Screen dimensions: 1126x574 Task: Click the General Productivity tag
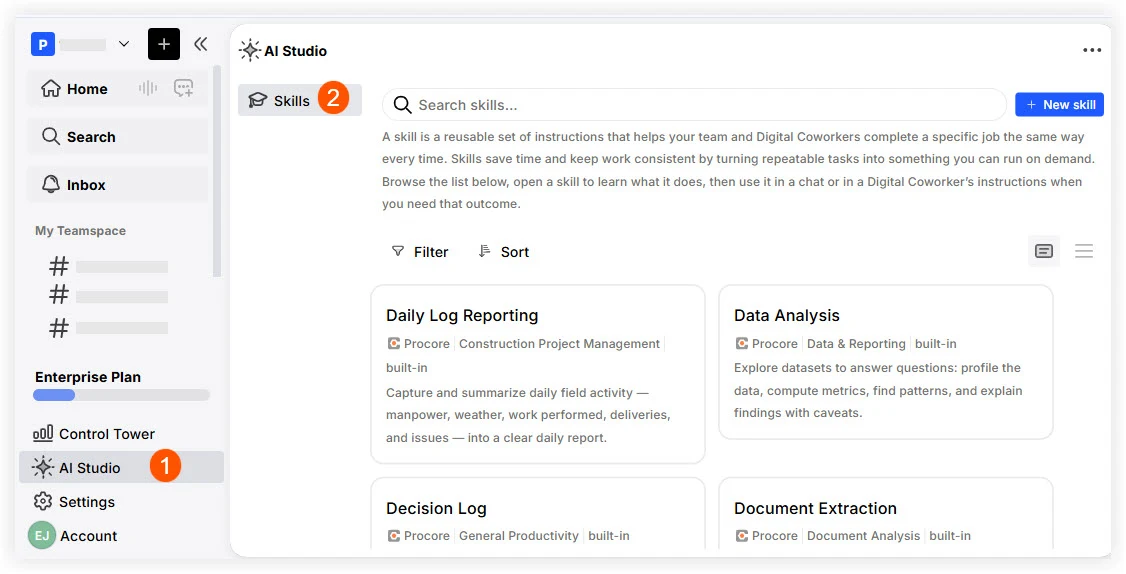tap(518, 536)
